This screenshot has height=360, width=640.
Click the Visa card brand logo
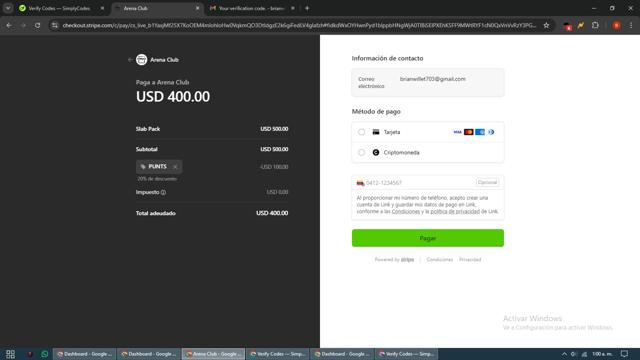(x=457, y=132)
